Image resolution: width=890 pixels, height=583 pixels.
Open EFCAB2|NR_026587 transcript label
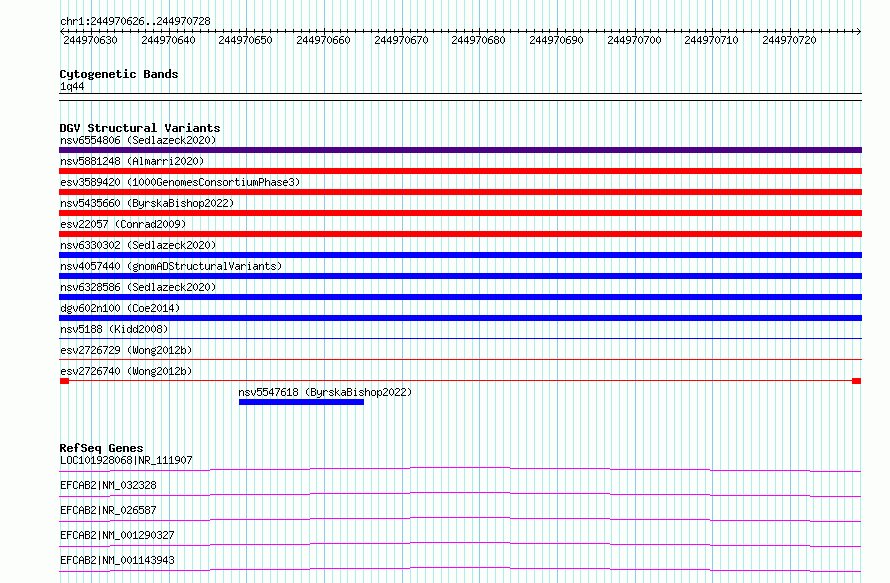pyautogui.click(x=108, y=510)
